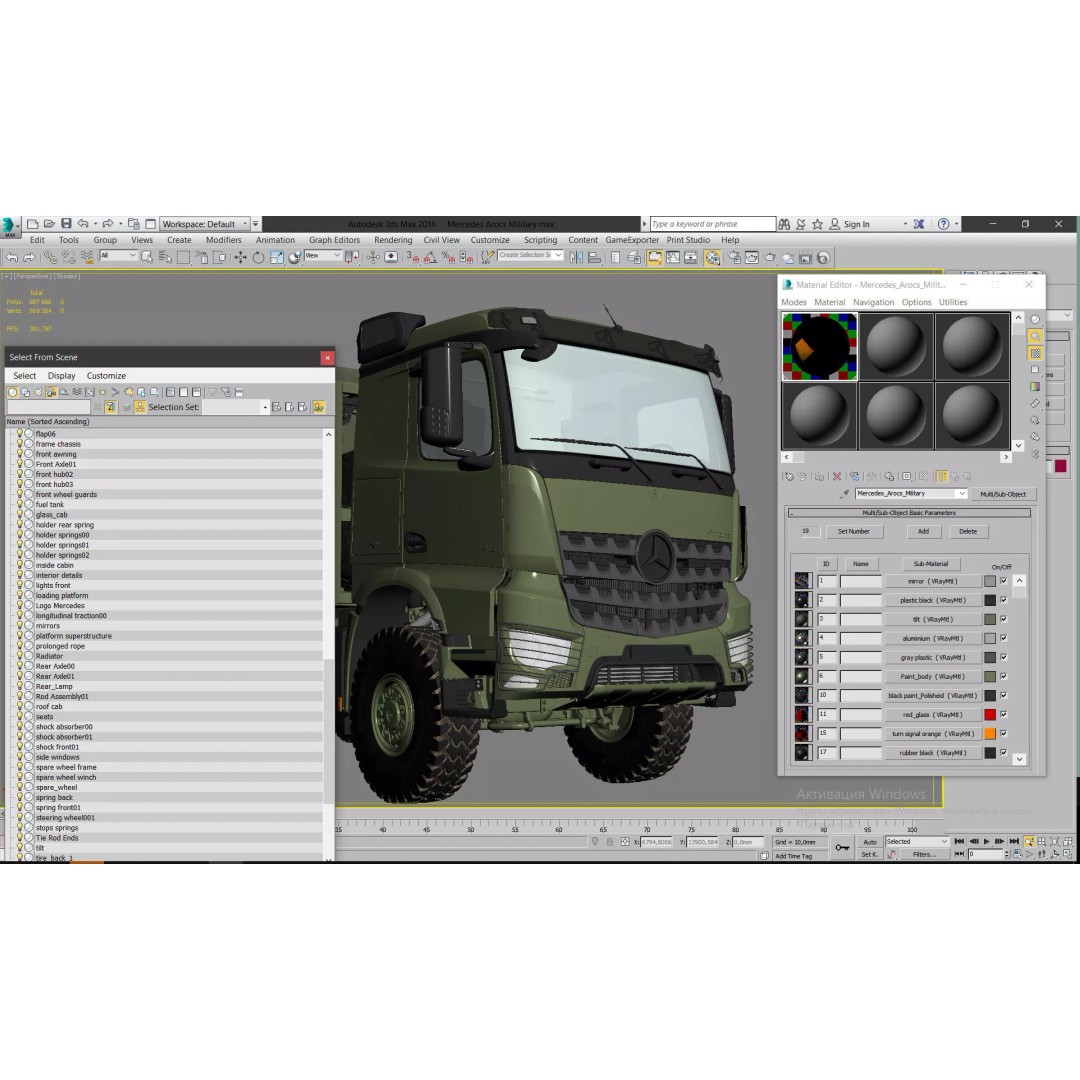Click the Multi/Sub-Object type button
The image size is (1080, 1080).
click(1003, 494)
